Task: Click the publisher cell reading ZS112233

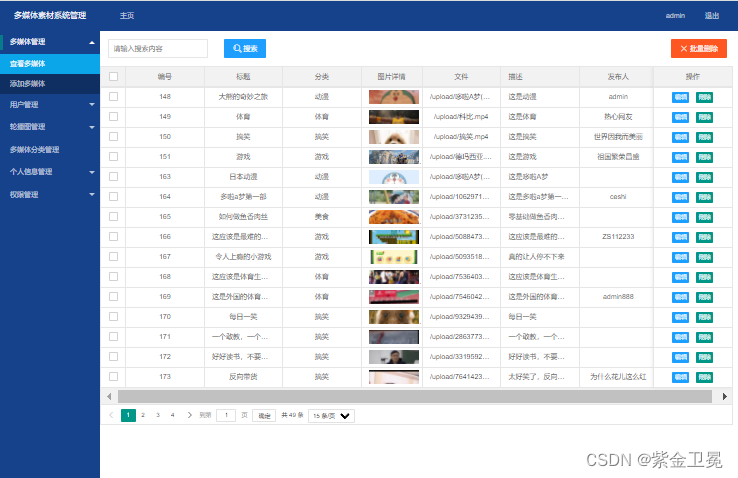Action: 618,237
